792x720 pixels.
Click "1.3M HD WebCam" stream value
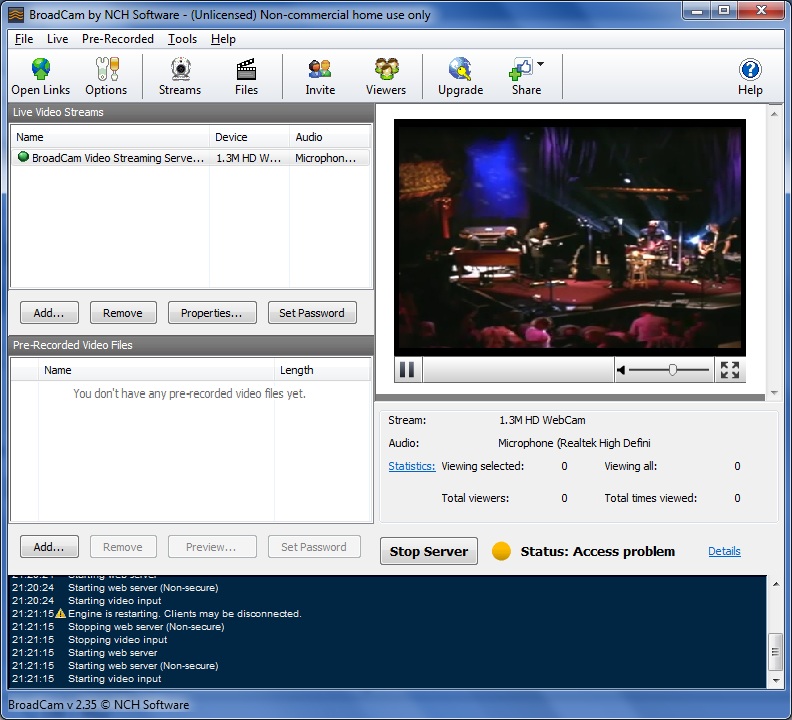(x=542, y=420)
